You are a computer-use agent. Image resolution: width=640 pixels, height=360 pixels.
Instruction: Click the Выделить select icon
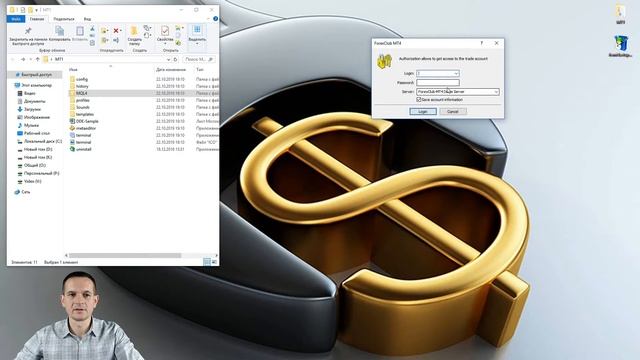(x=197, y=29)
